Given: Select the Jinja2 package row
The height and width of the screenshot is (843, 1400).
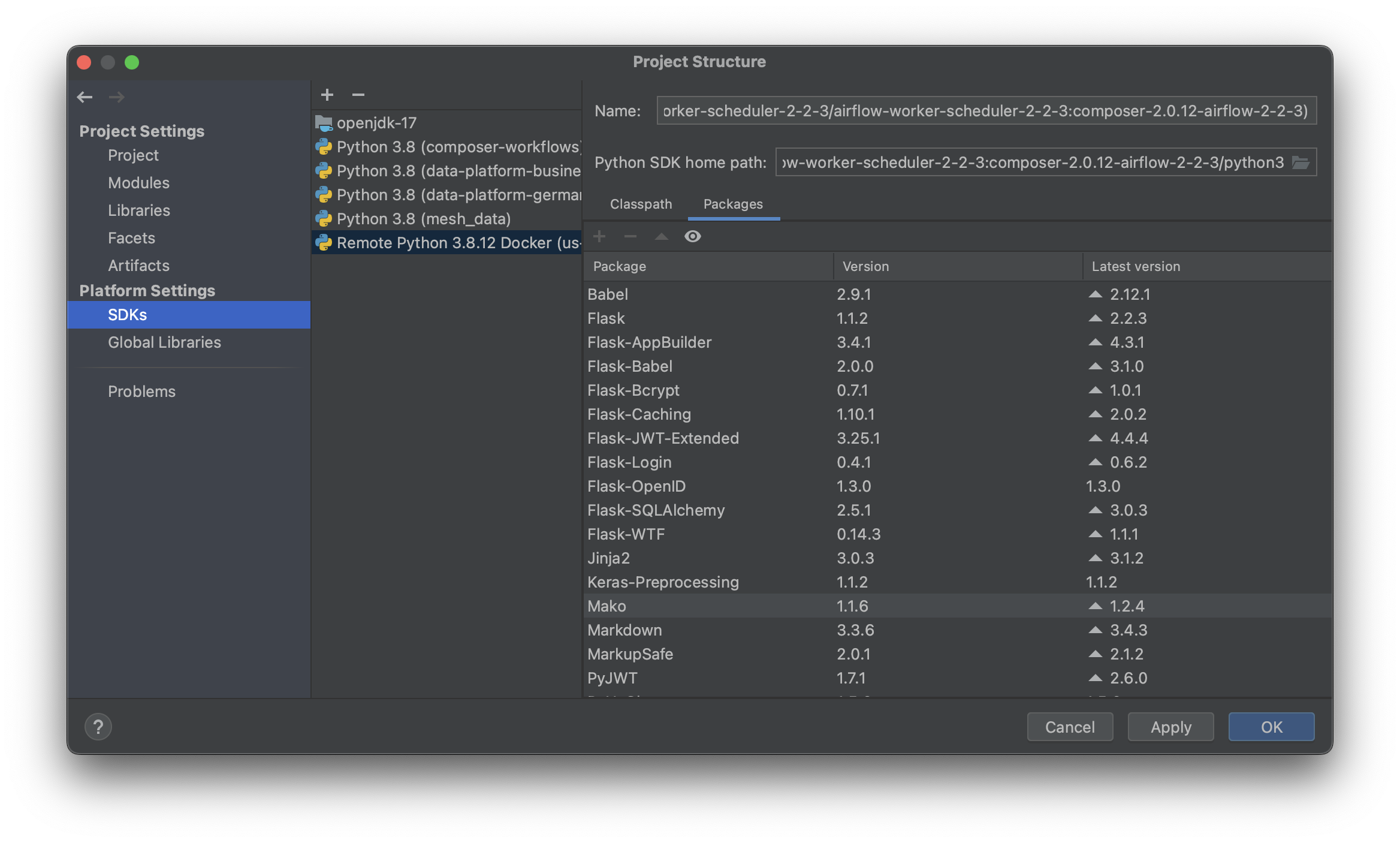Looking at the screenshot, I should pos(608,558).
